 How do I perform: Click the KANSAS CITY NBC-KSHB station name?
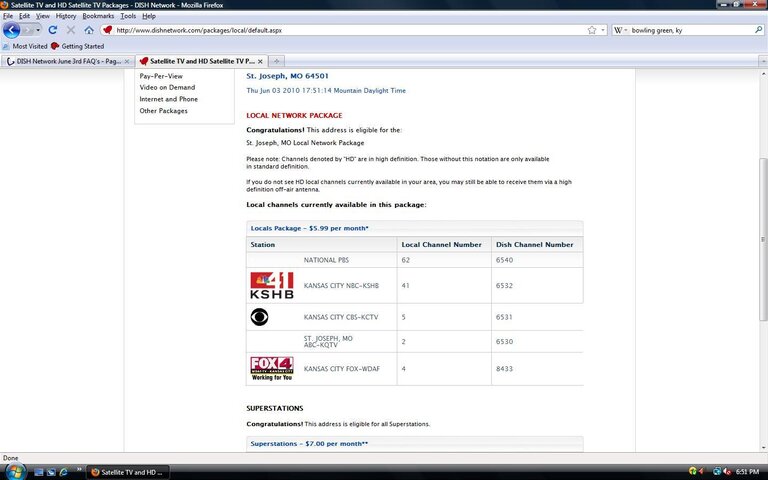pos(341,286)
